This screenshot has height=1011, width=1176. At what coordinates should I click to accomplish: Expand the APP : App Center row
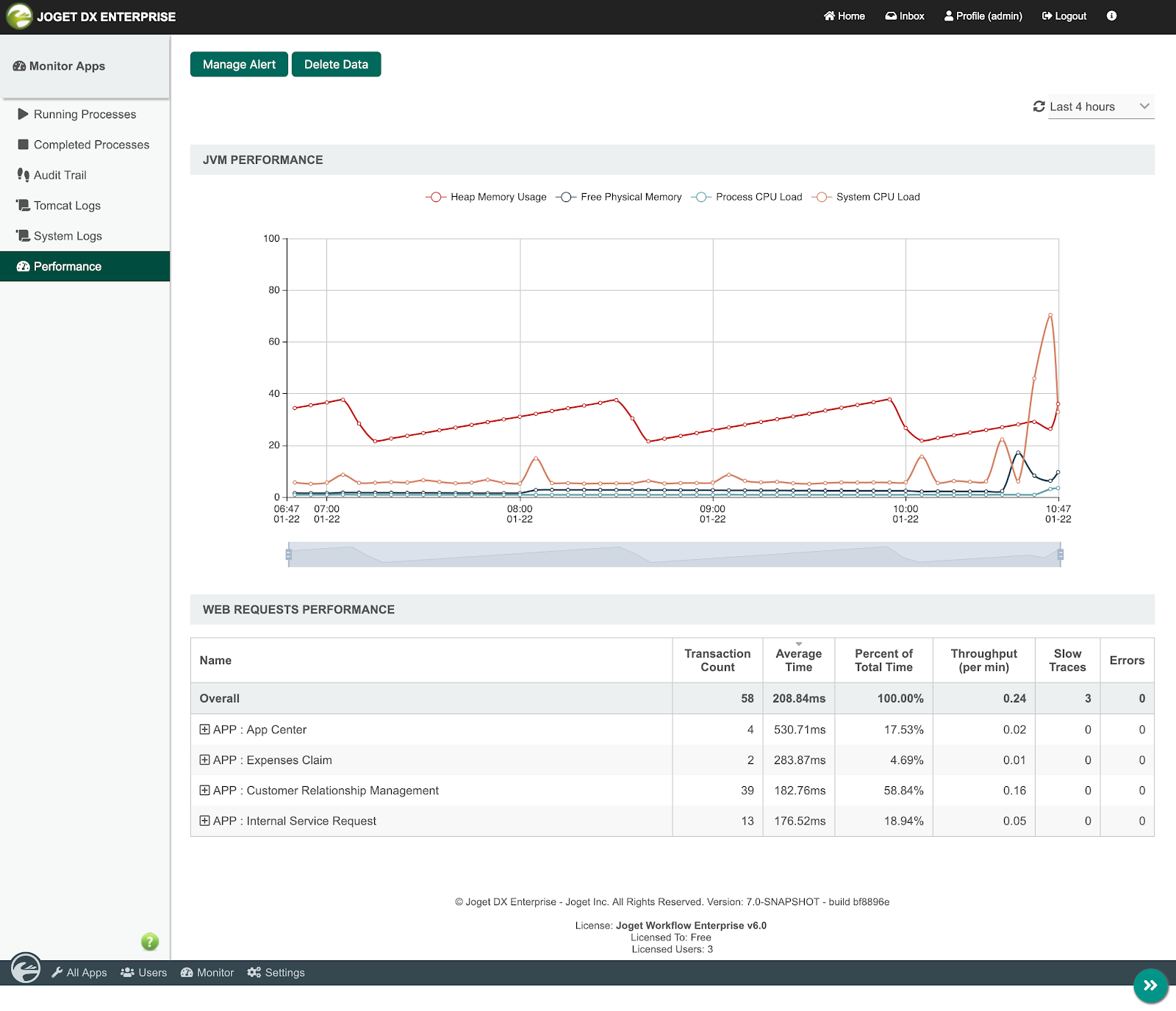coord(204,730)
